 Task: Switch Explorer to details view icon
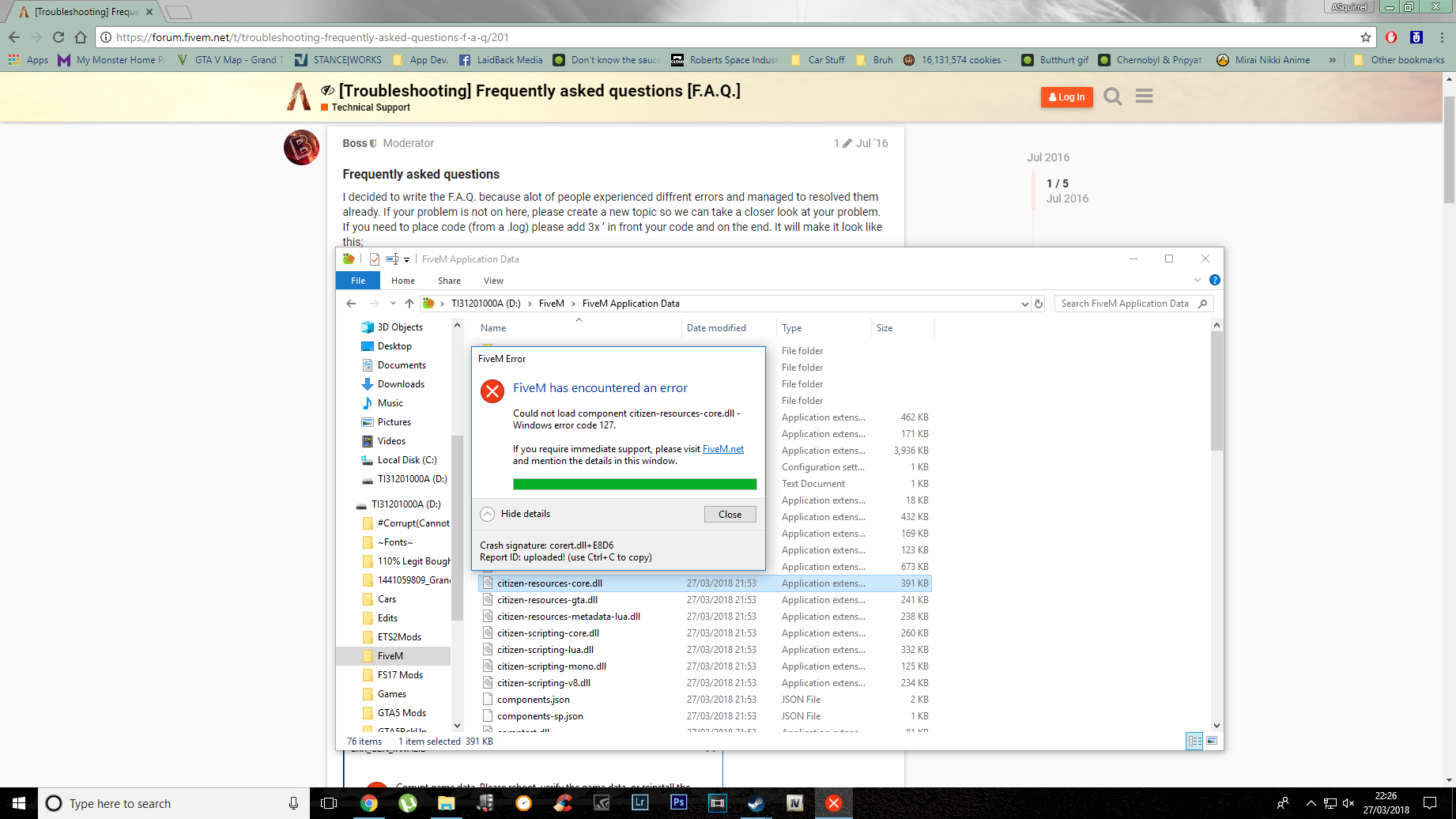point(1194,741)
